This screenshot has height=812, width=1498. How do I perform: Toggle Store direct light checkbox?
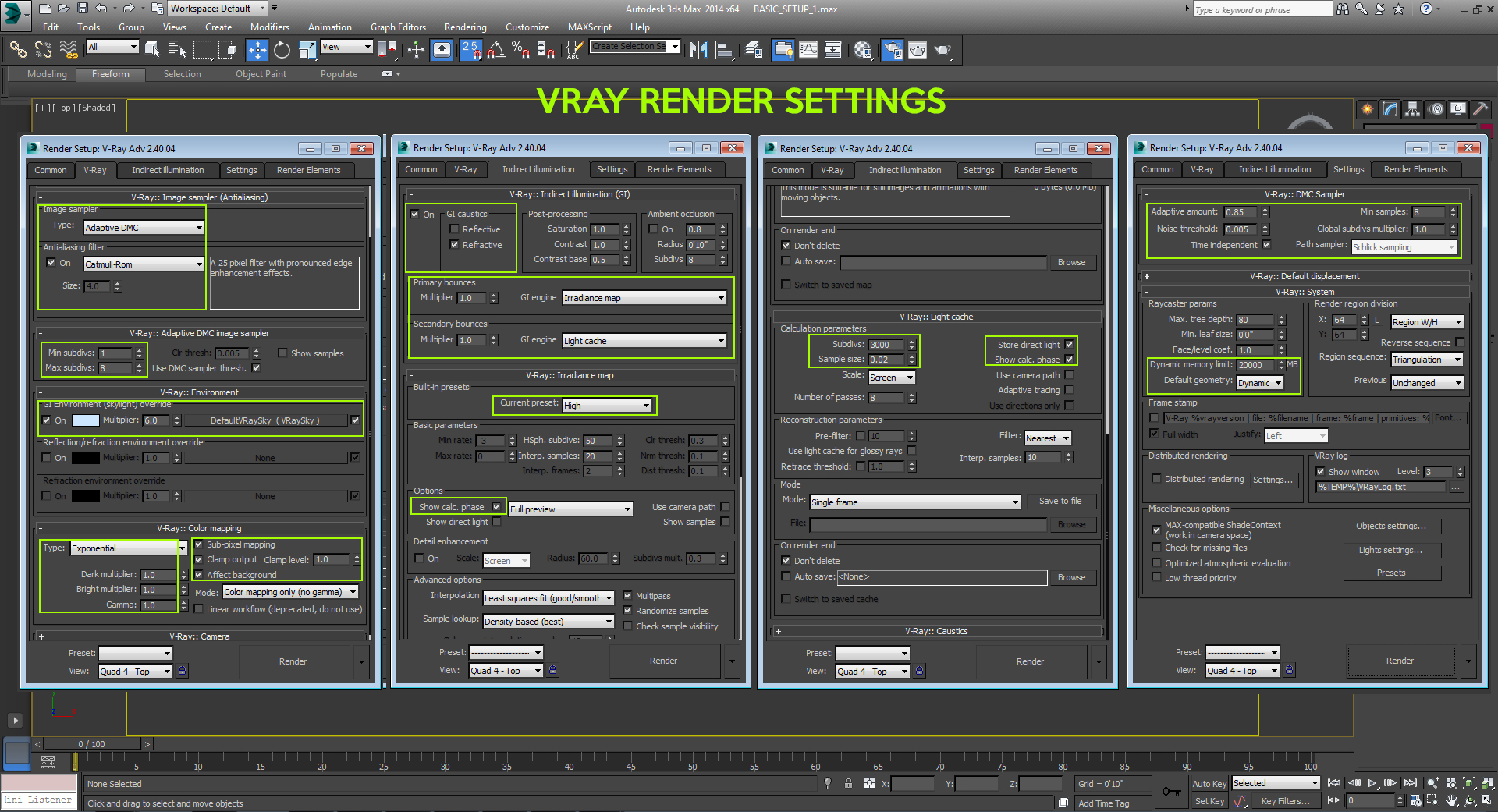point(1069,344)
